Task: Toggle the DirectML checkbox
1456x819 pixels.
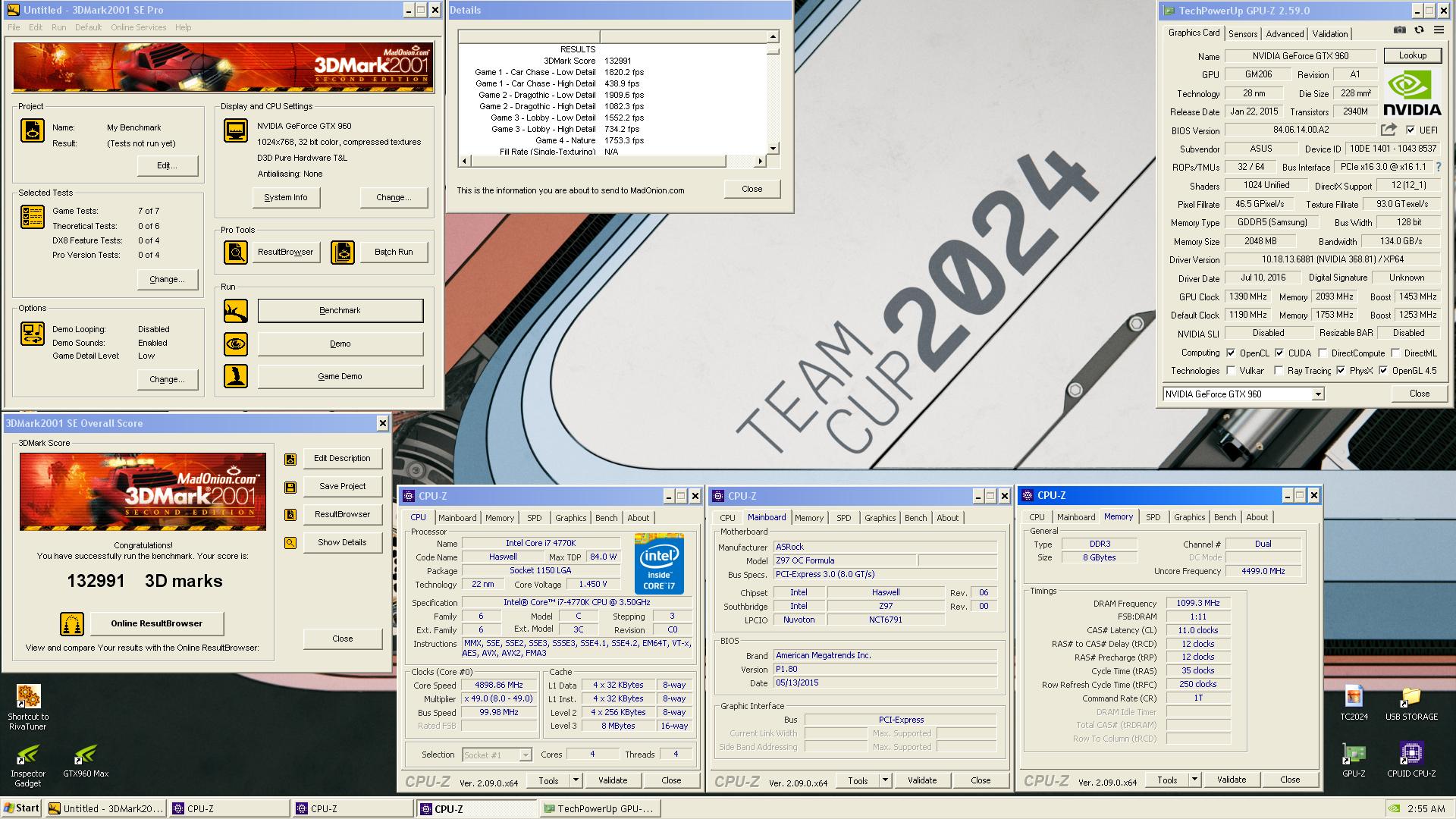Action: (1395, 353)
